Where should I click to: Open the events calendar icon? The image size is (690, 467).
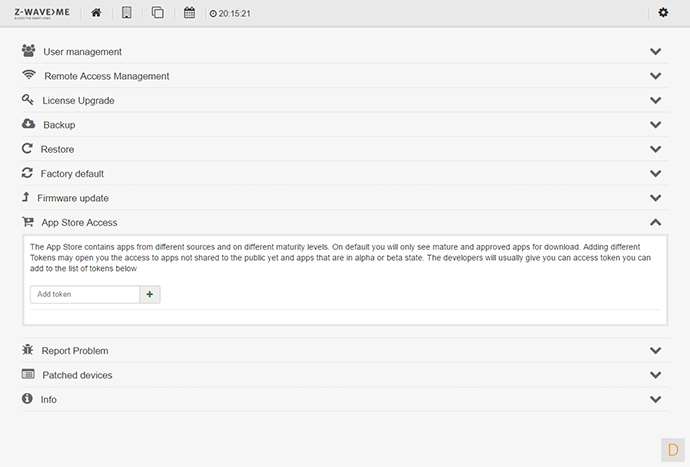click(x=190, y=13)
